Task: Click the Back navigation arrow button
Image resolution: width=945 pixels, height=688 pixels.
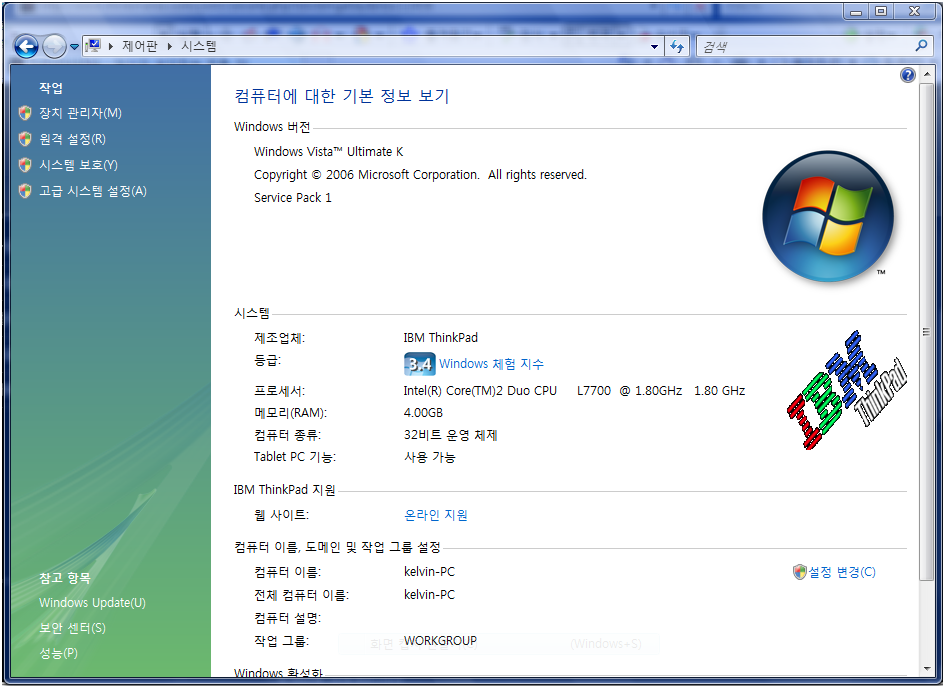Action: click(x=26, y=46)
